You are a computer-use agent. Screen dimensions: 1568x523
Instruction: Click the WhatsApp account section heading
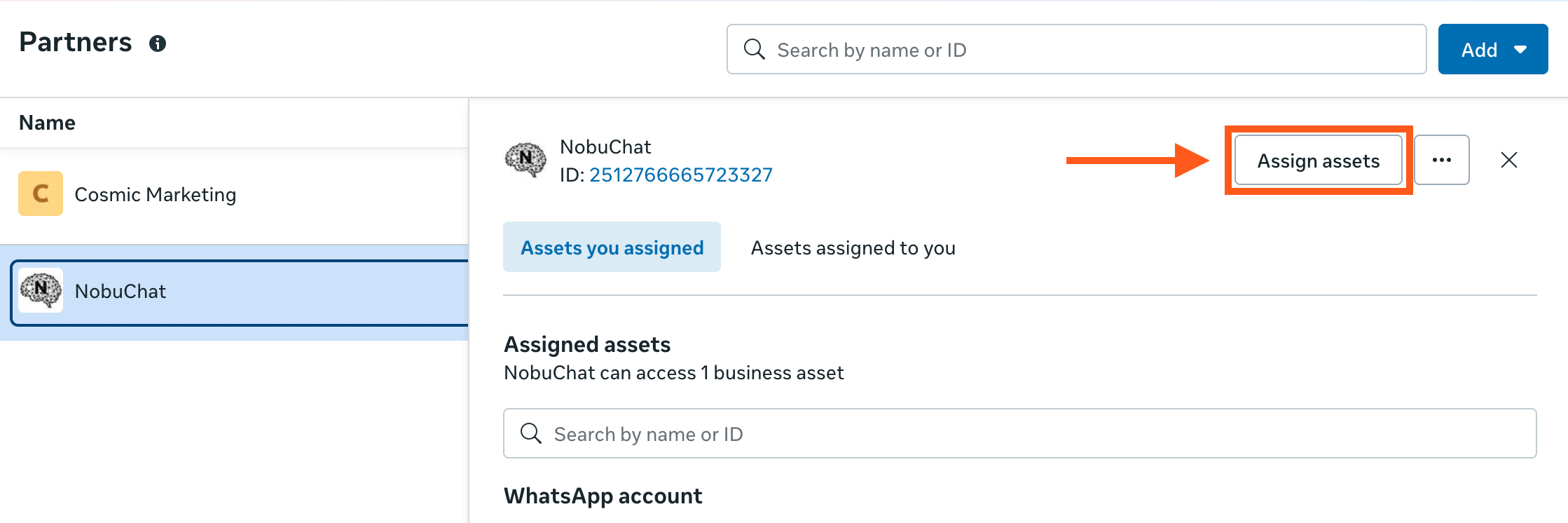tap(603, 496)
